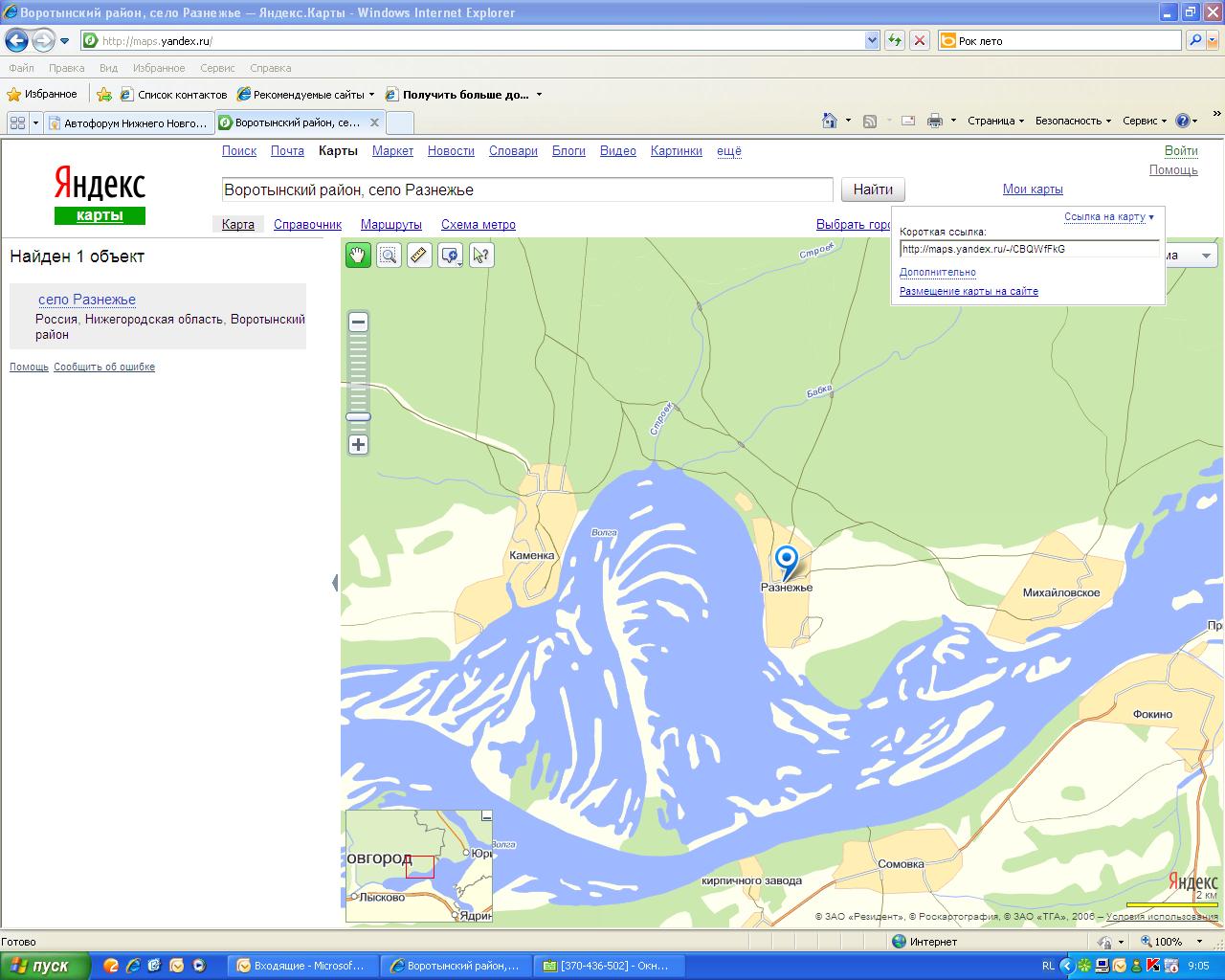
Task: Click Размещение карты на сайте link
Action: [969, 292]
